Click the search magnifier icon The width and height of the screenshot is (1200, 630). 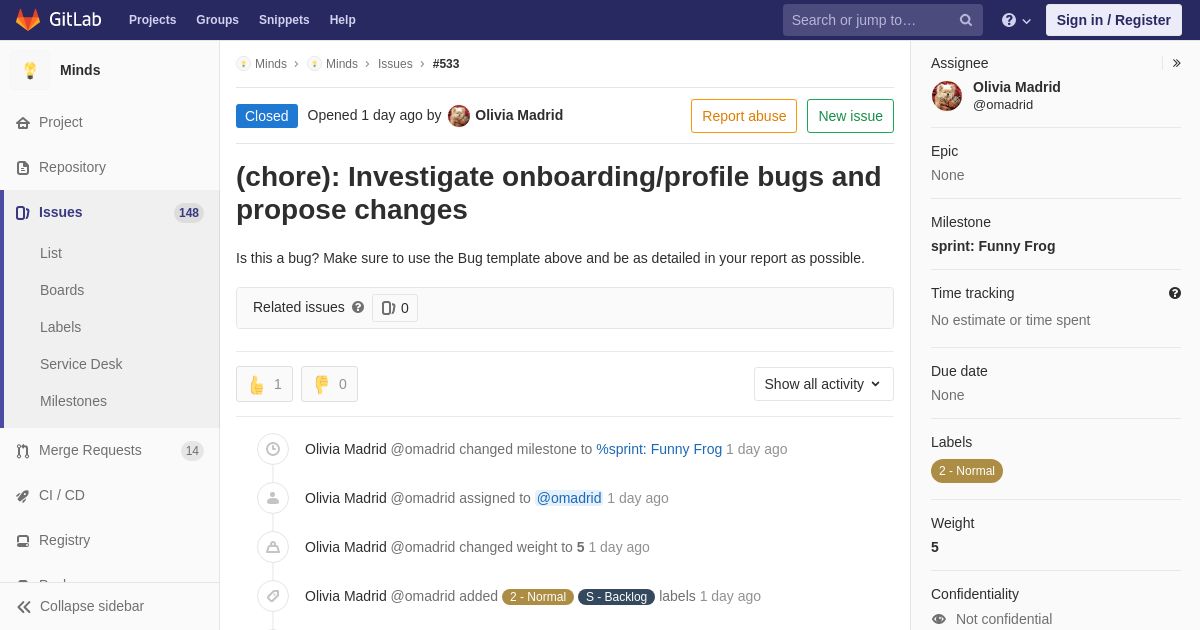point(966,20)
